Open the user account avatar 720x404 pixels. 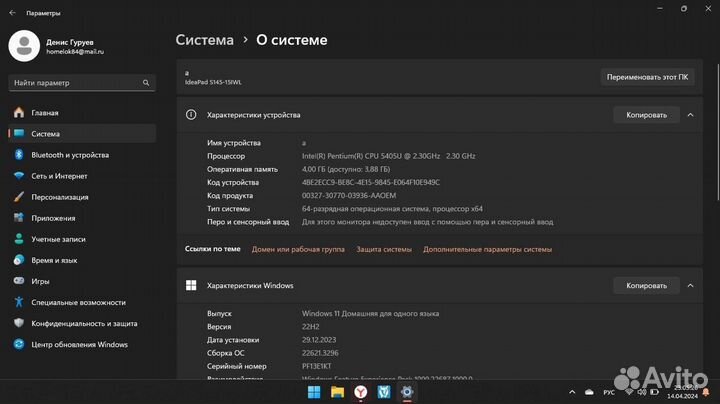[24, 46]
